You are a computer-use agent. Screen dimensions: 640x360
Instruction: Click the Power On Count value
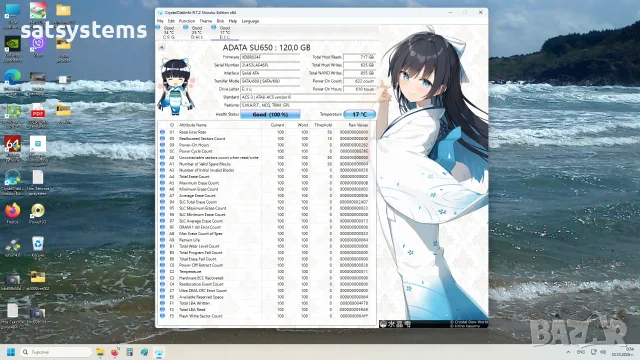tap(359, 81)
